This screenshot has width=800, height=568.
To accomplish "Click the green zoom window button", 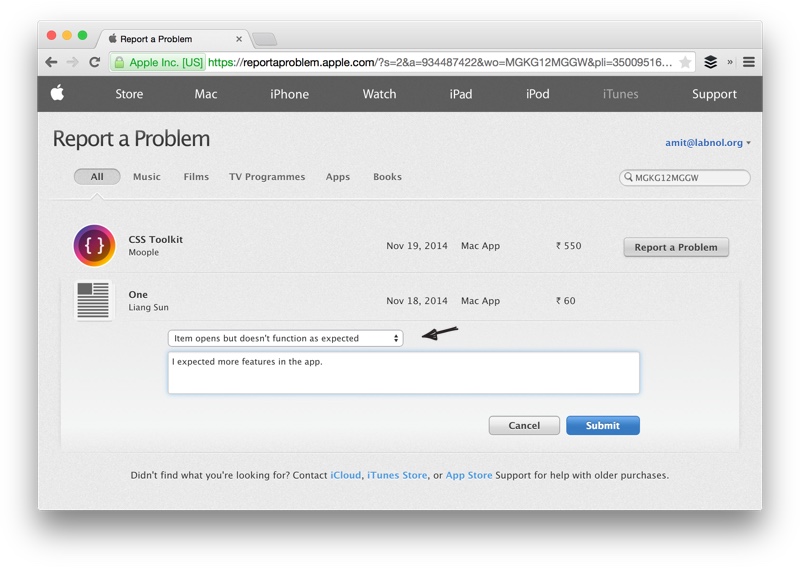I will (x=82, y=35).
